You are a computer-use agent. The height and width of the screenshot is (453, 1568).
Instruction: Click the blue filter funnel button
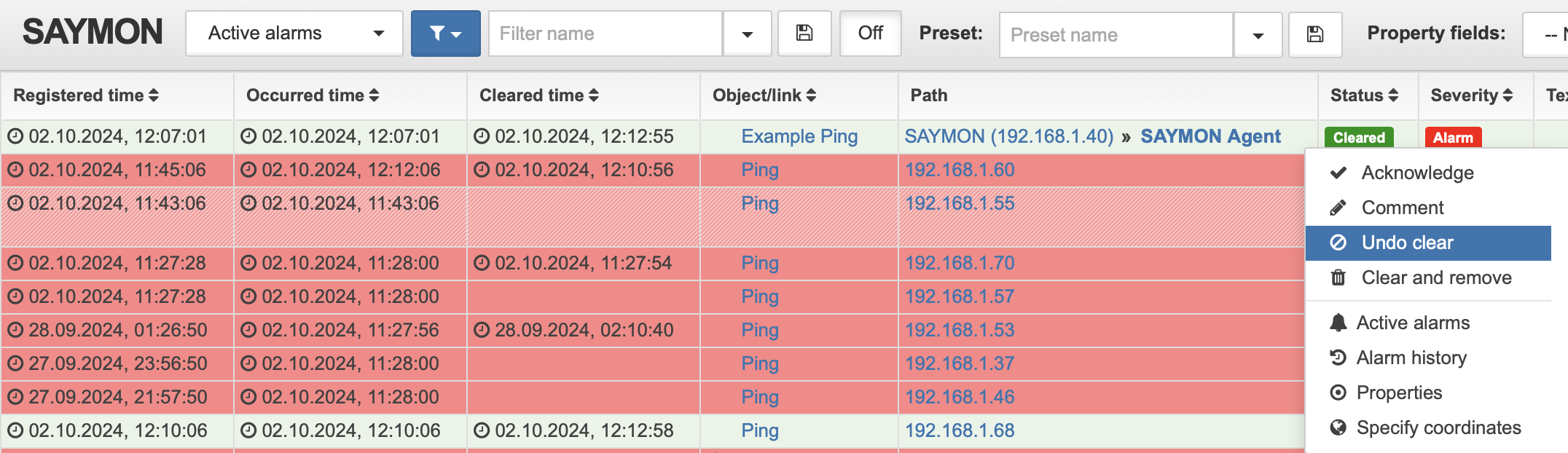446,34
